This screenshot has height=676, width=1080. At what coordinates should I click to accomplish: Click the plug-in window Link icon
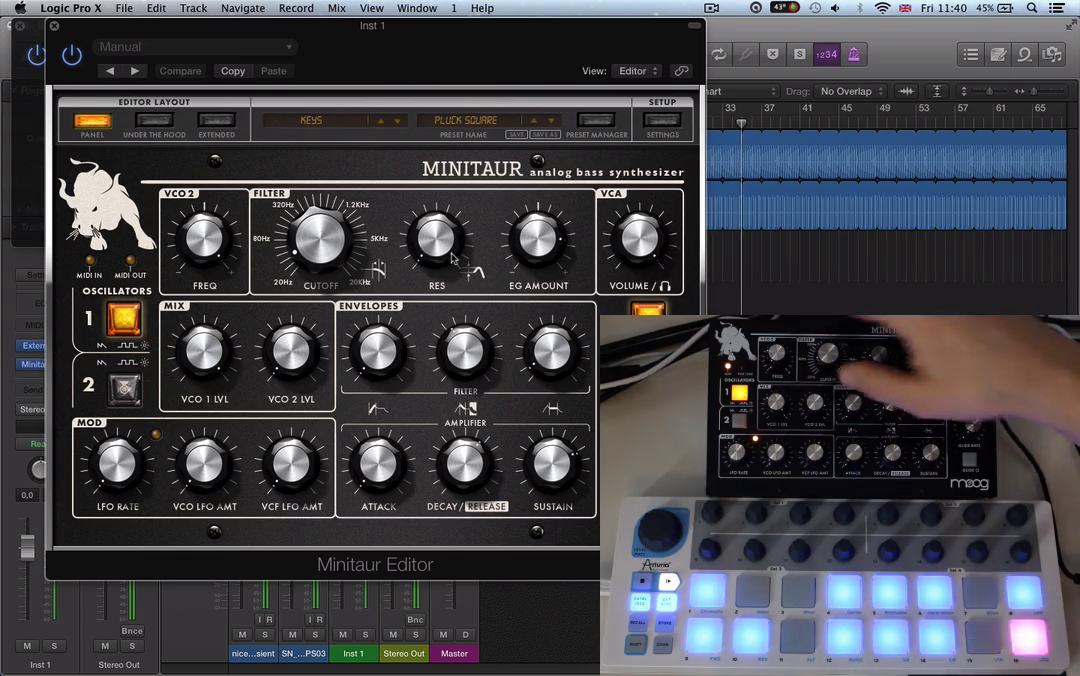pos(681,71)
